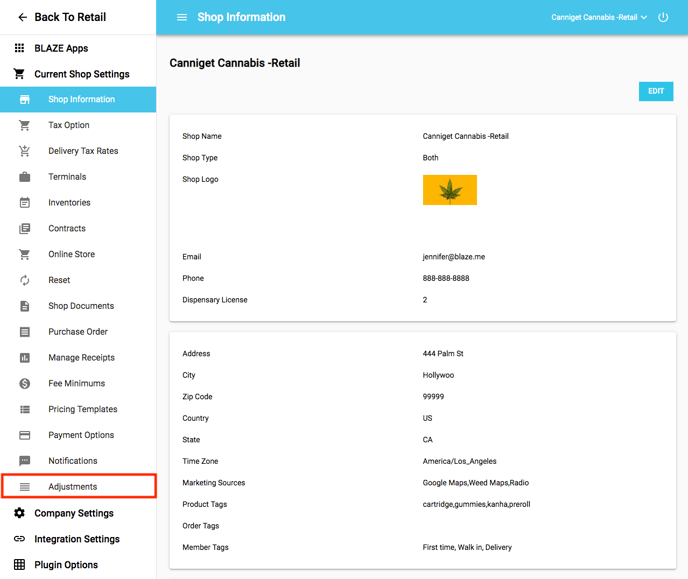The image size is (688, 579).
Task: Open Fee Minimums settings
Action: pos(78,383)
